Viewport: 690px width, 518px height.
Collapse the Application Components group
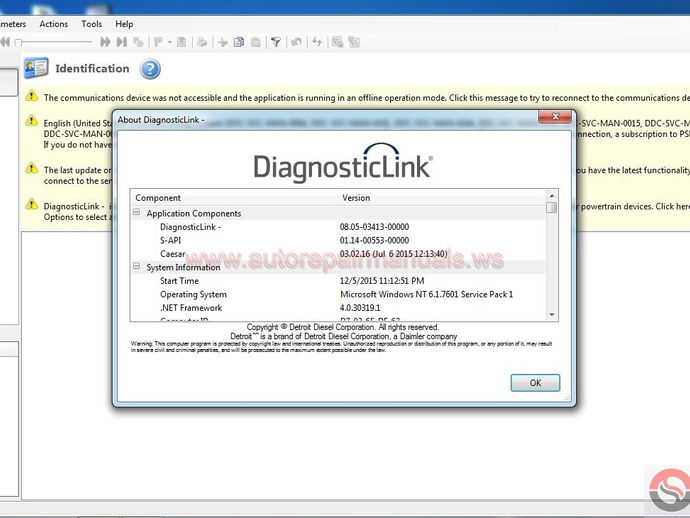(136, 212)
